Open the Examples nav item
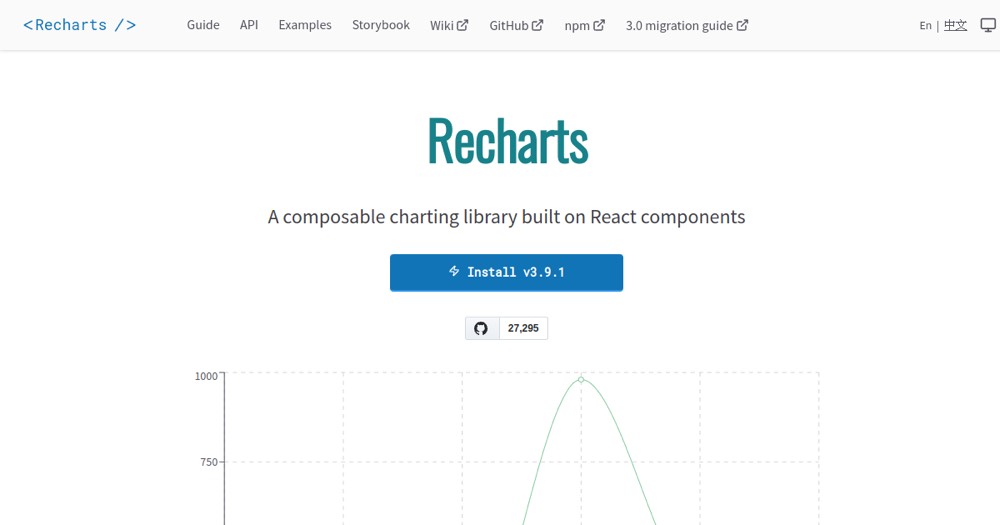 click(305, 25)
